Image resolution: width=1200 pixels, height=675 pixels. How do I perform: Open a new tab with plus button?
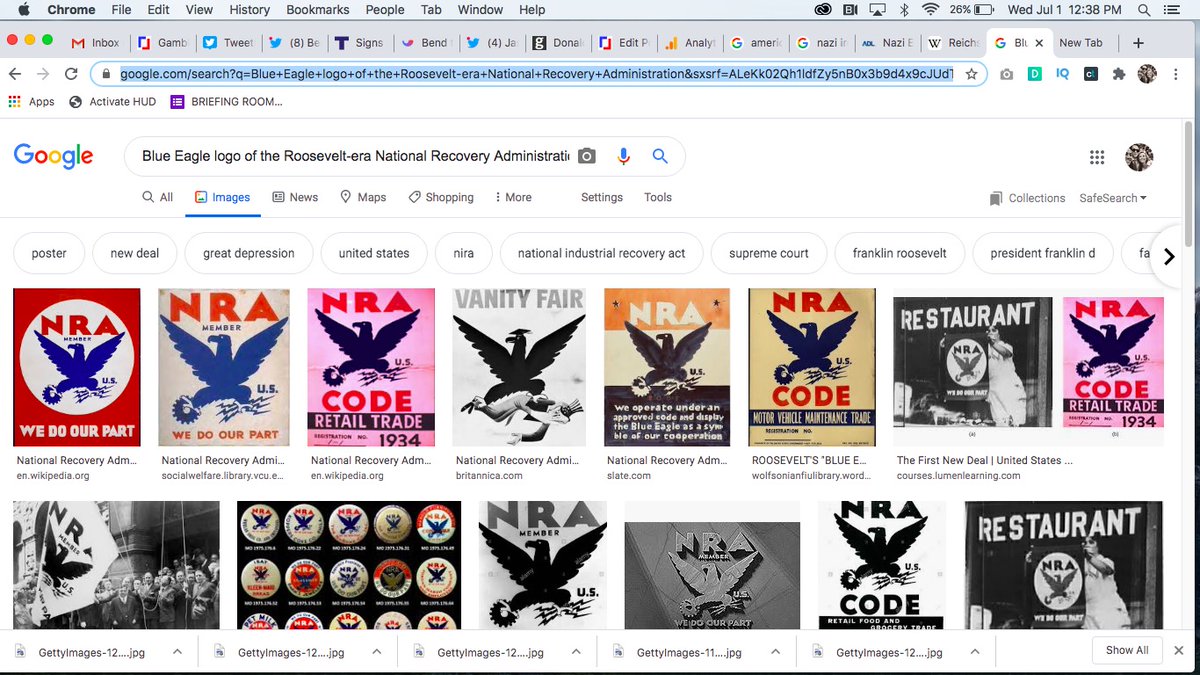[x=1138, y=42]
